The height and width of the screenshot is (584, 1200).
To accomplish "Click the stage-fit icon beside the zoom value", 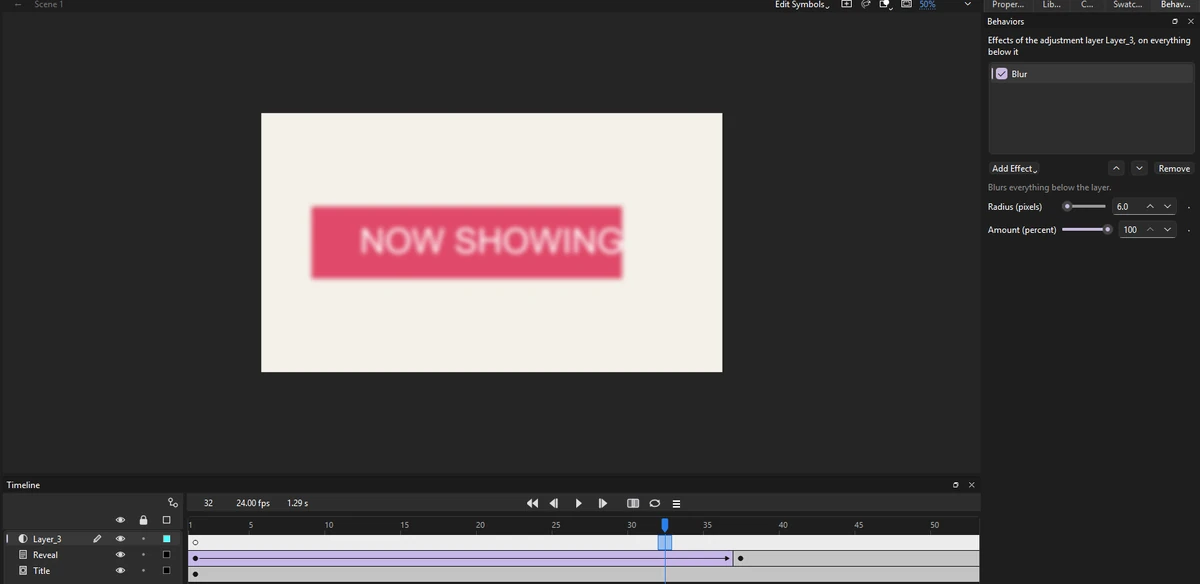I will point(906,5).
